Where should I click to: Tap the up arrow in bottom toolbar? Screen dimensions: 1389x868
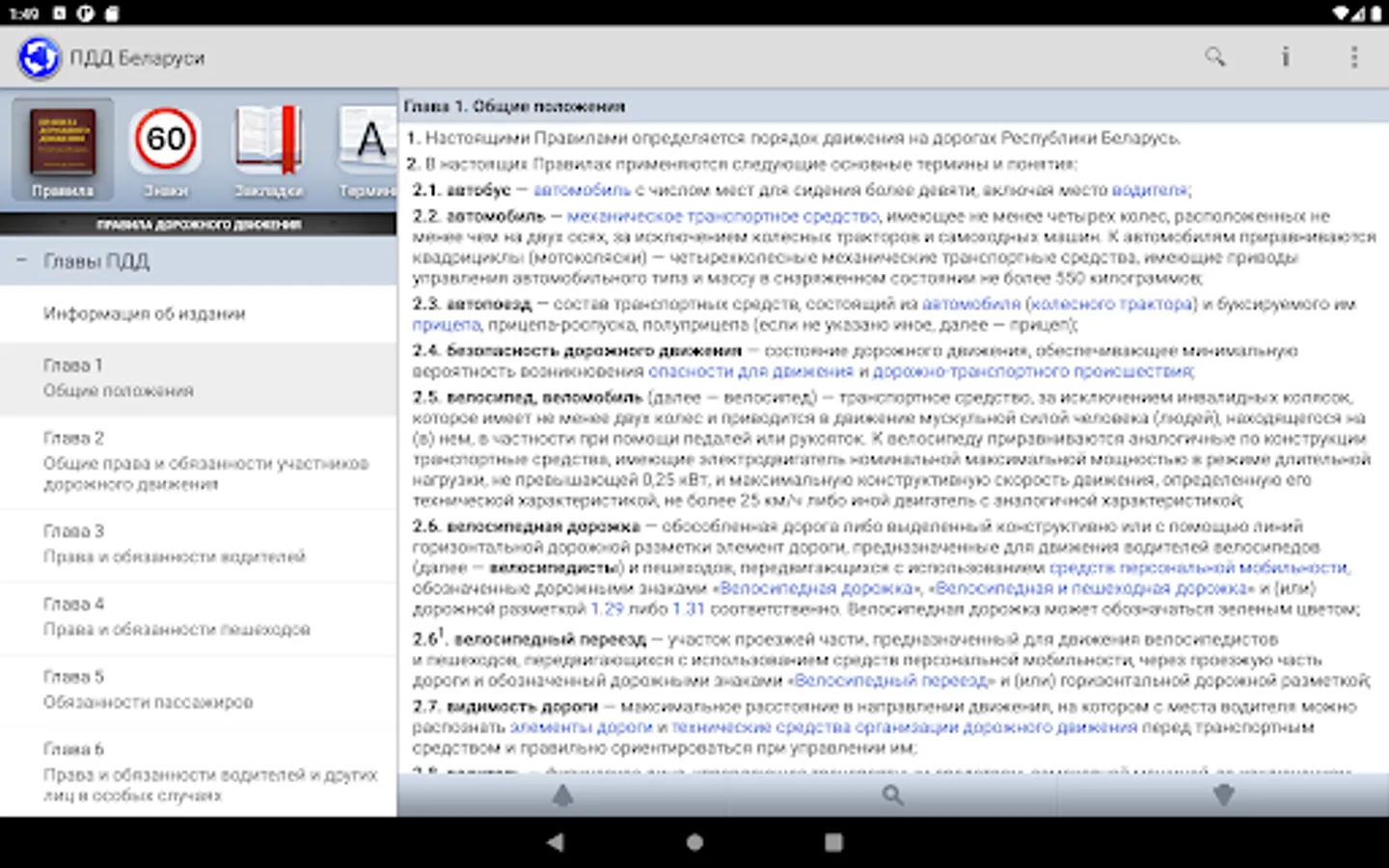click(562, 795)
